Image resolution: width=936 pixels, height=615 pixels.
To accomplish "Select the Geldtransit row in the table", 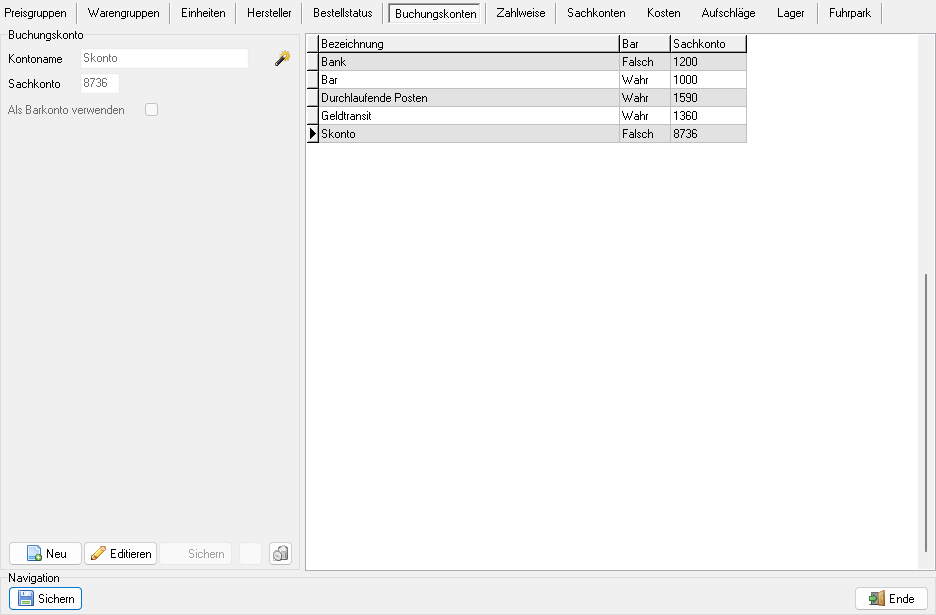I will tap(468, 116).
